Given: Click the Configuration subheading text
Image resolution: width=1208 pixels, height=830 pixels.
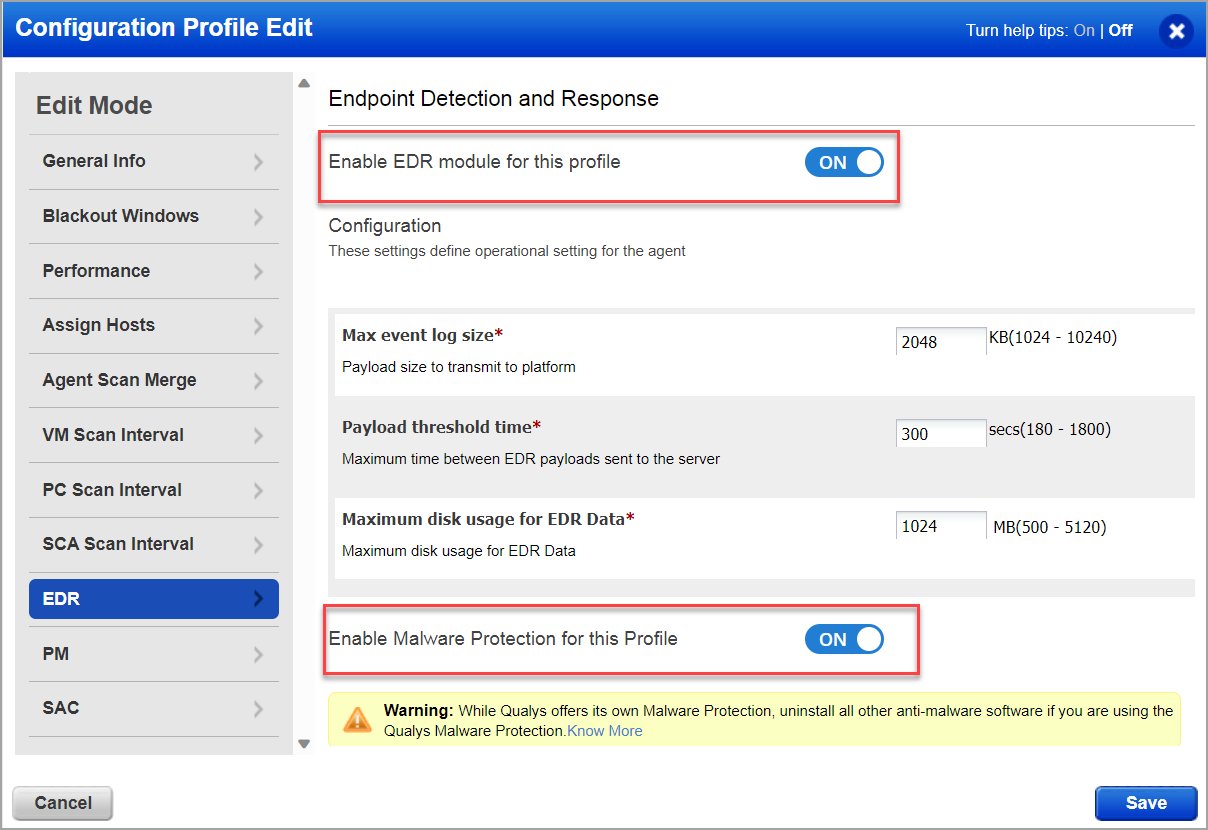Looking at the screenshot, I should pyautogui.click(x=385, y=226).
